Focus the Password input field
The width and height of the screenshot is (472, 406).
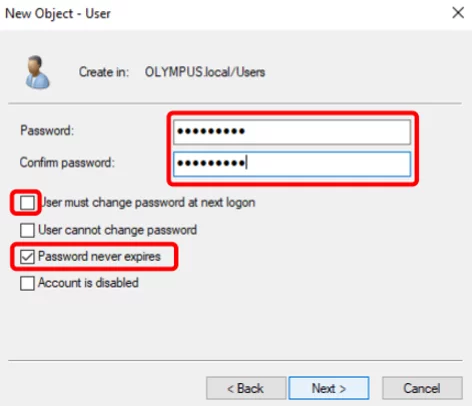(x=292, y=132)
